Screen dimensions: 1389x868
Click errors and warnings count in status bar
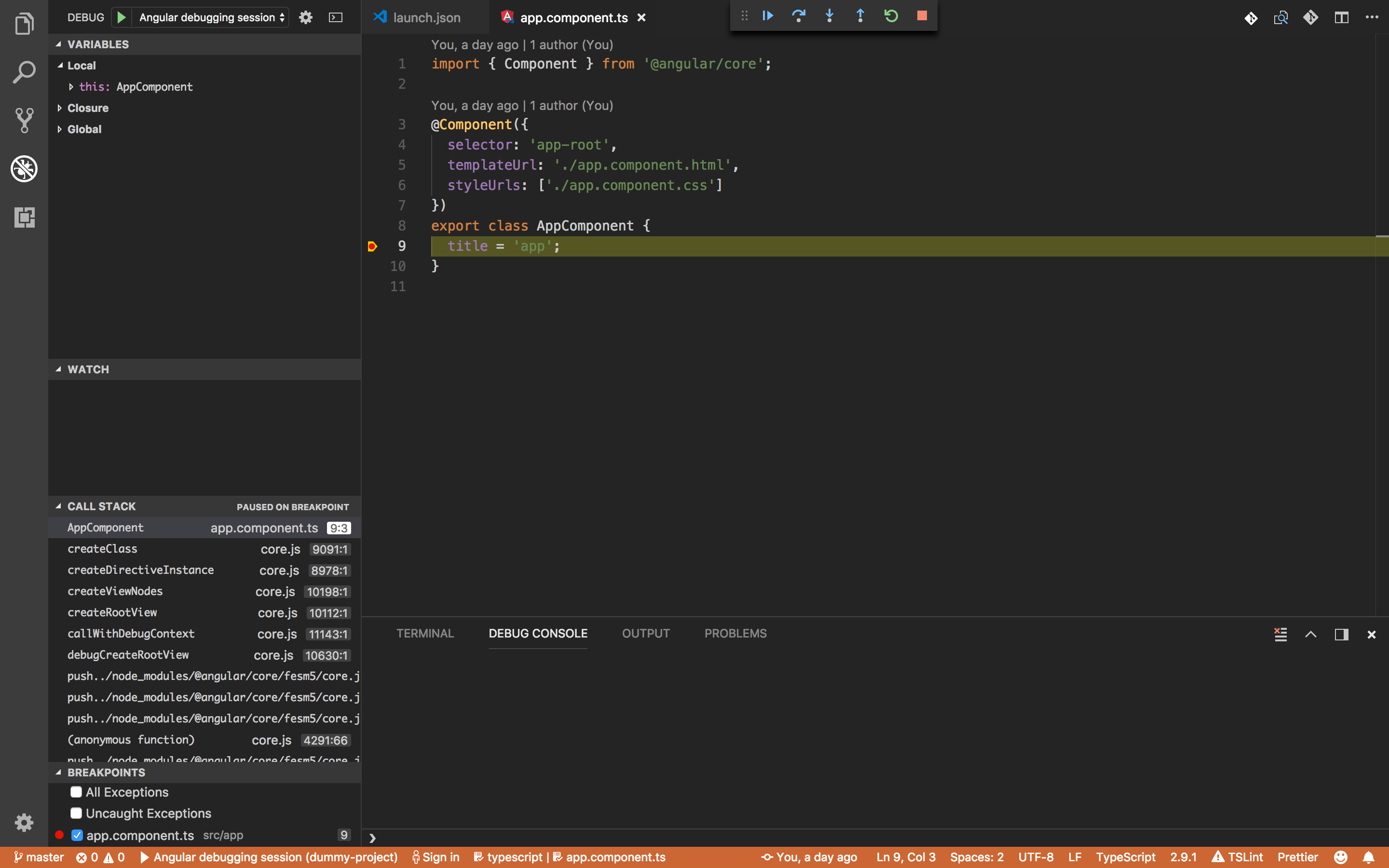click(100, 857)
